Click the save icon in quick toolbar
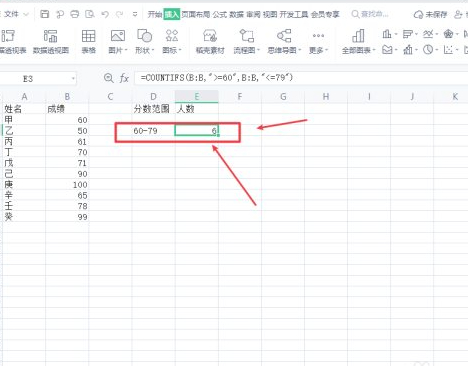 pos(44,14)
